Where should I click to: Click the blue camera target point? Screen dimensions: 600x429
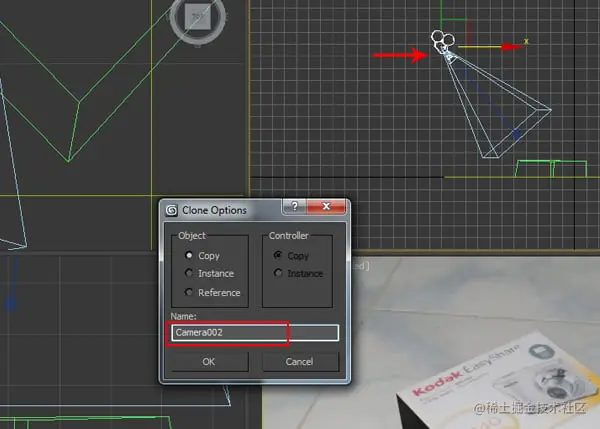[516, 134]
